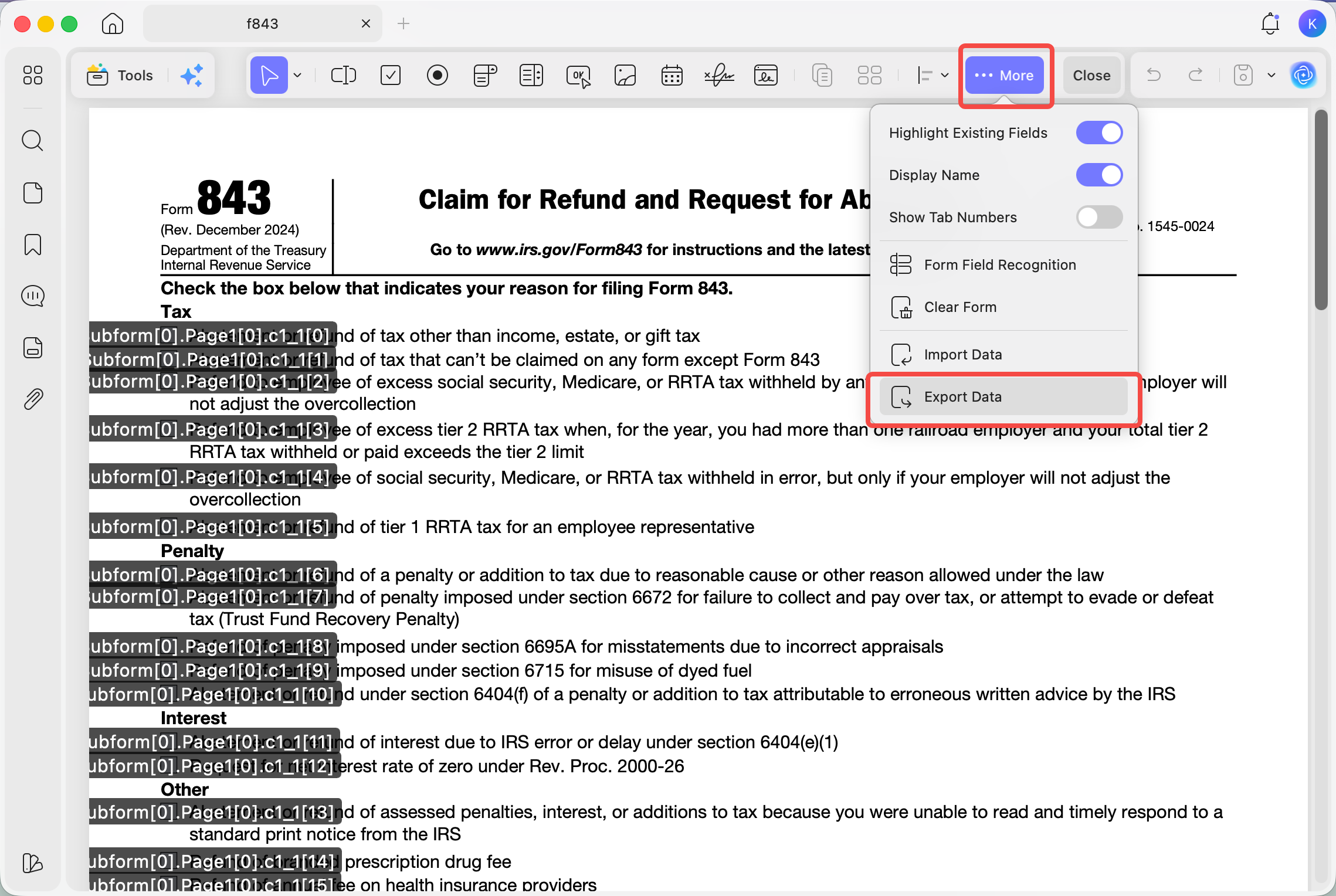Click the More button

pos(1005,75)
